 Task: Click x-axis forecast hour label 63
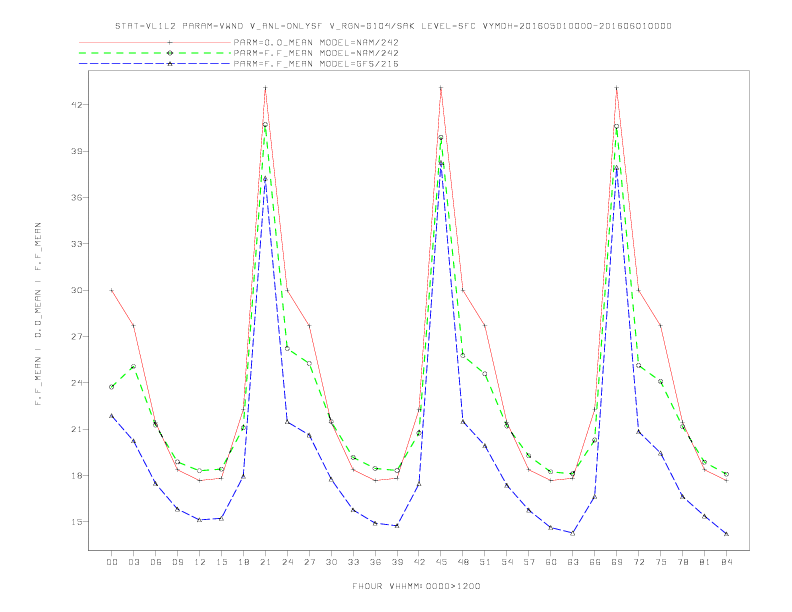click(x=573, y=562)
